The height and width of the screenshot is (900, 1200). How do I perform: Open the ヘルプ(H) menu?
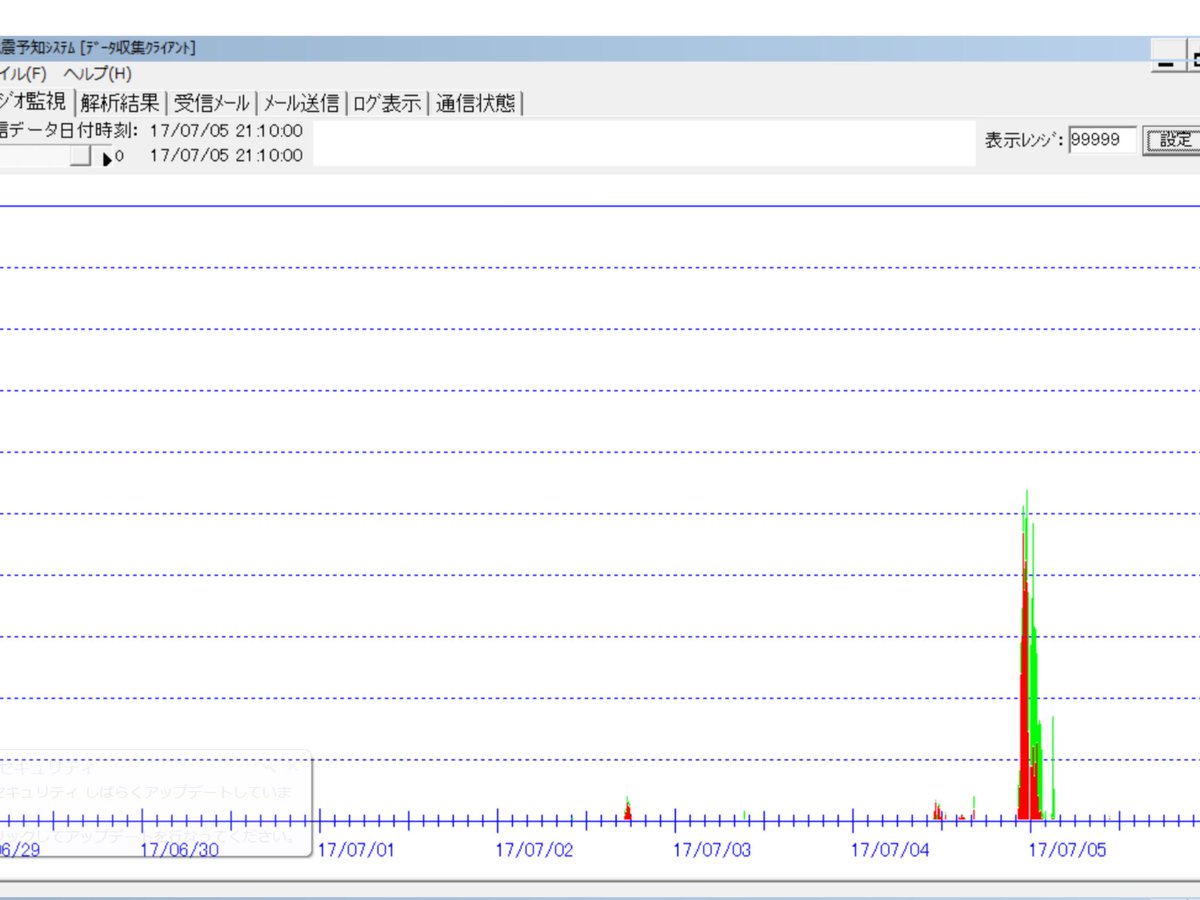click(x=97, y=74)
